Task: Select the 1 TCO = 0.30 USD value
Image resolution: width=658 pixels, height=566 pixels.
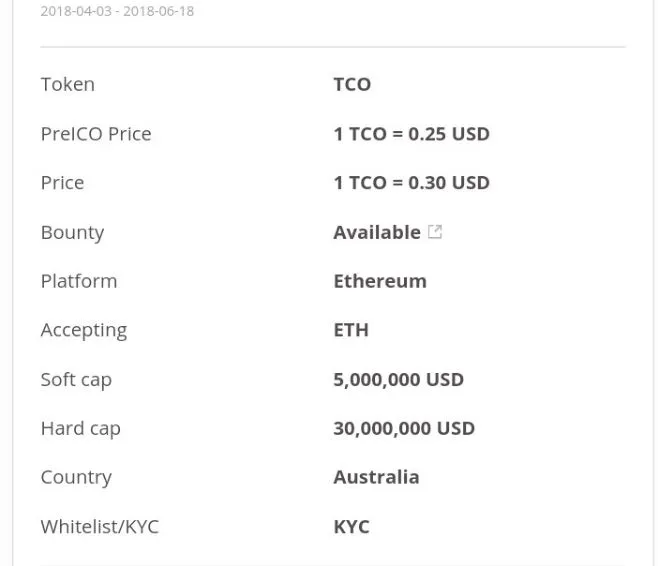Action: [x=411, y=183]
